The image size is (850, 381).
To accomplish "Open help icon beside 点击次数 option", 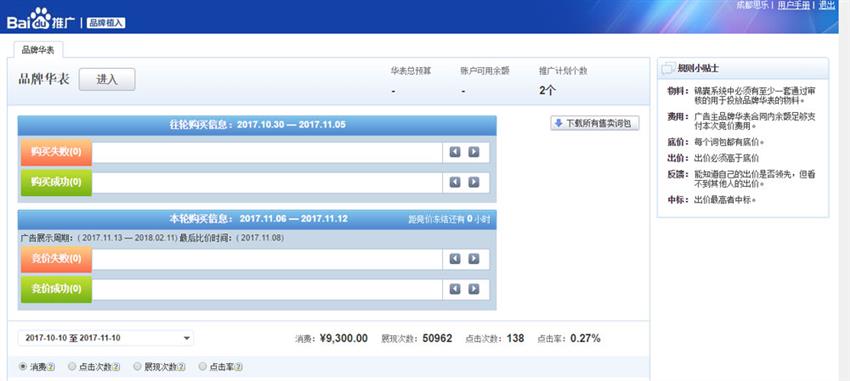I will (x=116, y=367).
